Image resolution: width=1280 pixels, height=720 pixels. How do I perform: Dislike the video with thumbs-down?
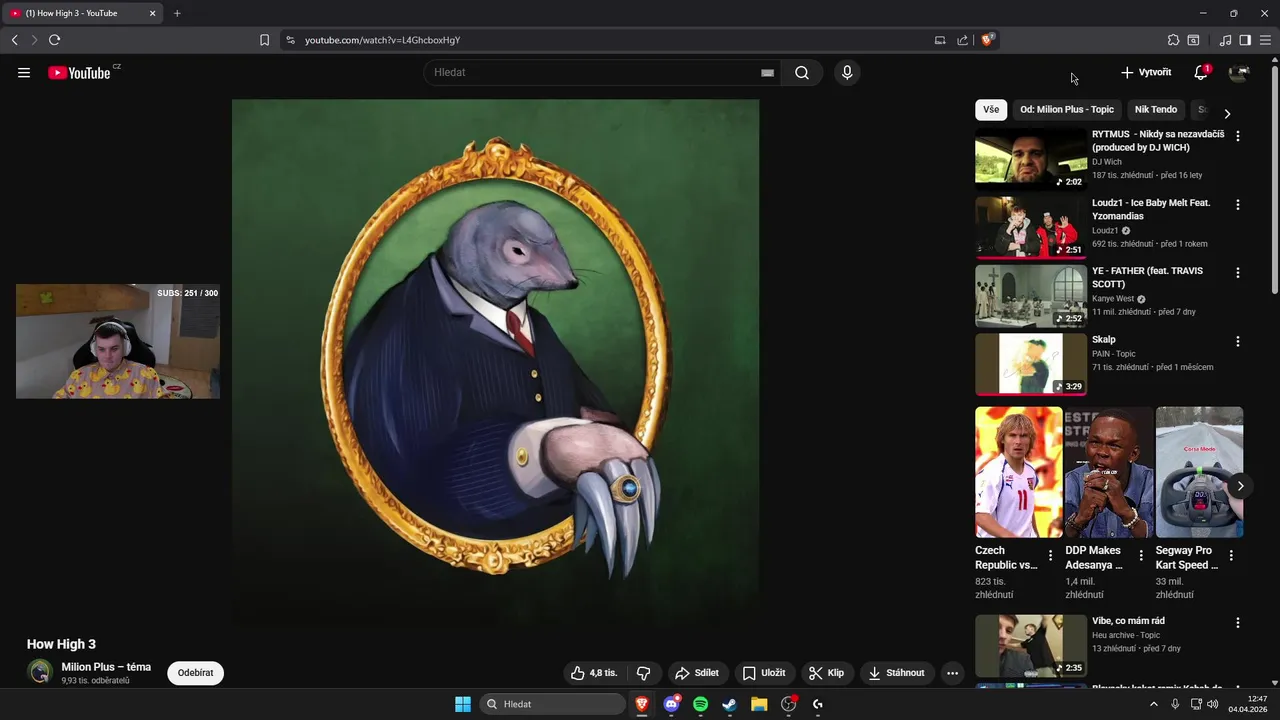click(x=644, y=673)
